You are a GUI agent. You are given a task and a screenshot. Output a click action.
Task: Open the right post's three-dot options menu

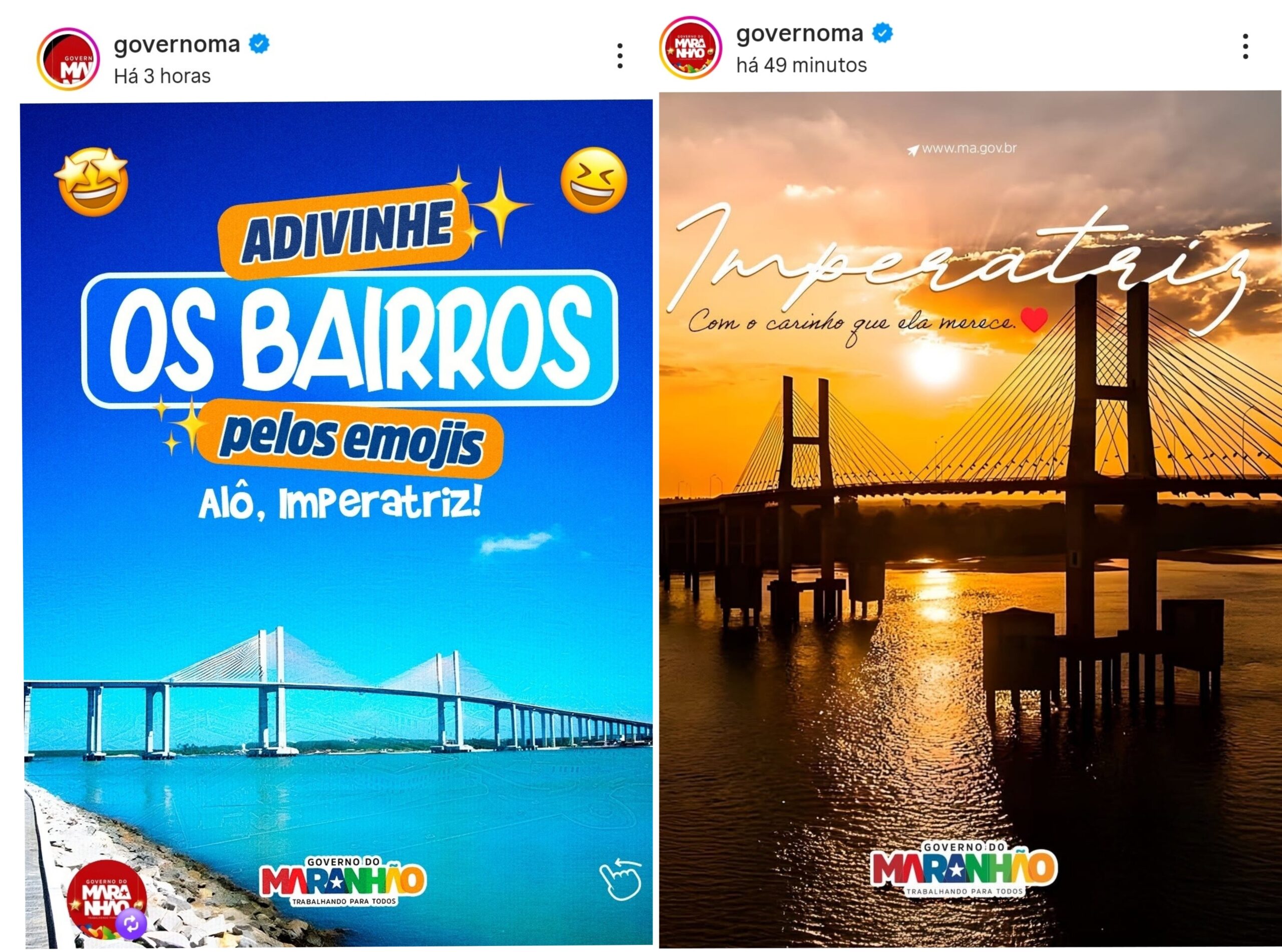pos(1245,46)
